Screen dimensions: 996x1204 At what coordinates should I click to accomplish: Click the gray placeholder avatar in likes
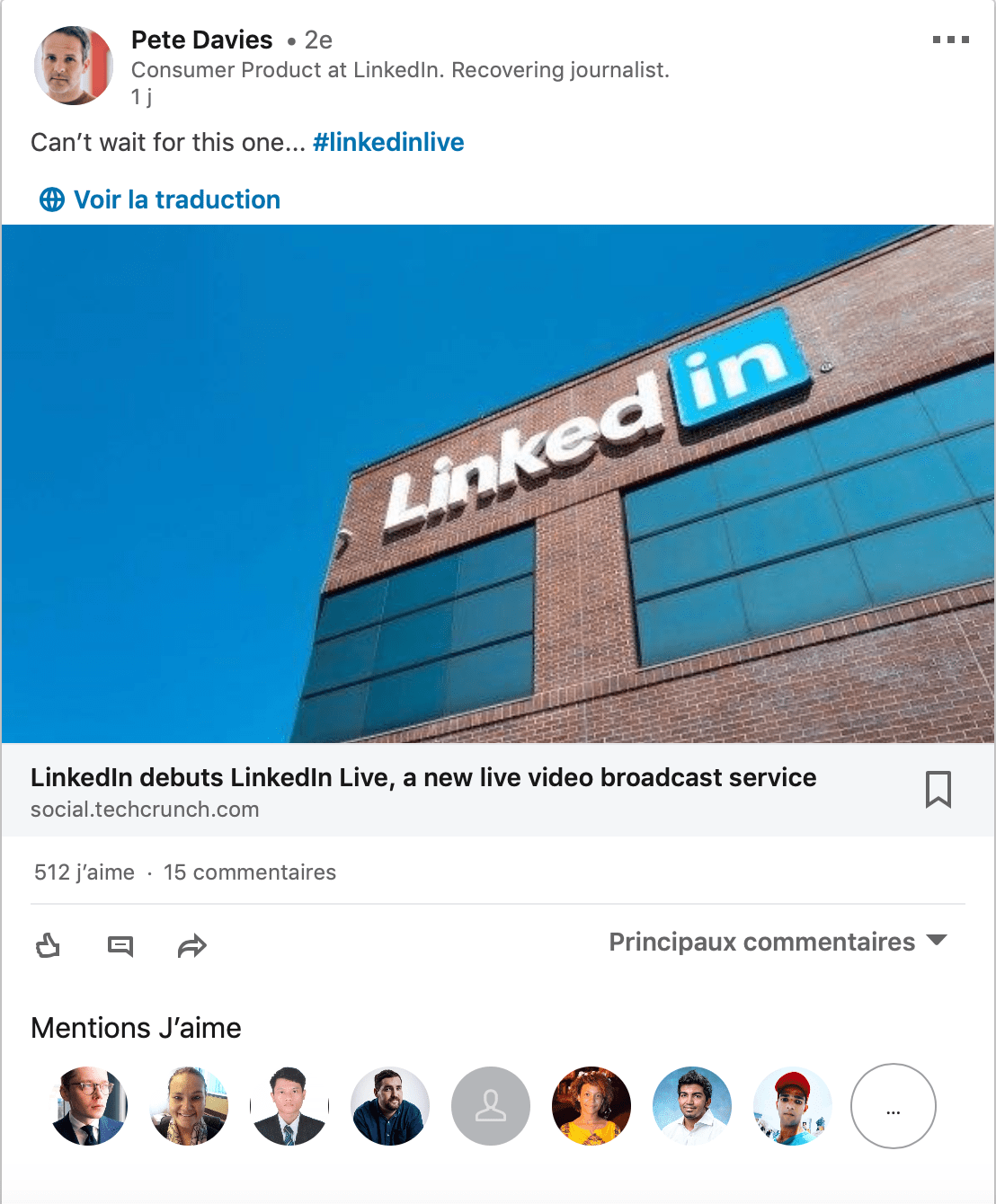[x=491, y=1106]
